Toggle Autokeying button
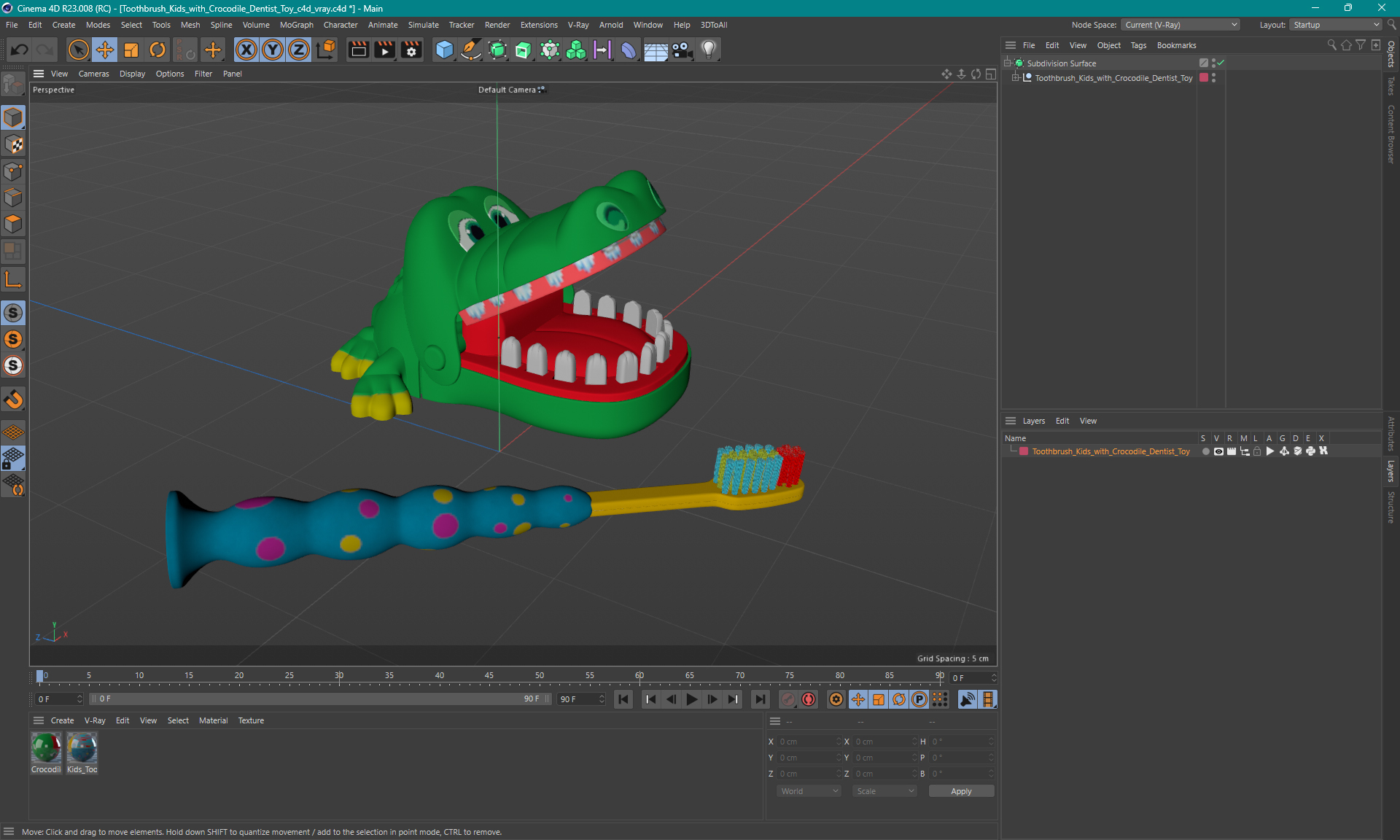Viewport: 1400px width, 840px height. [809, 699]
